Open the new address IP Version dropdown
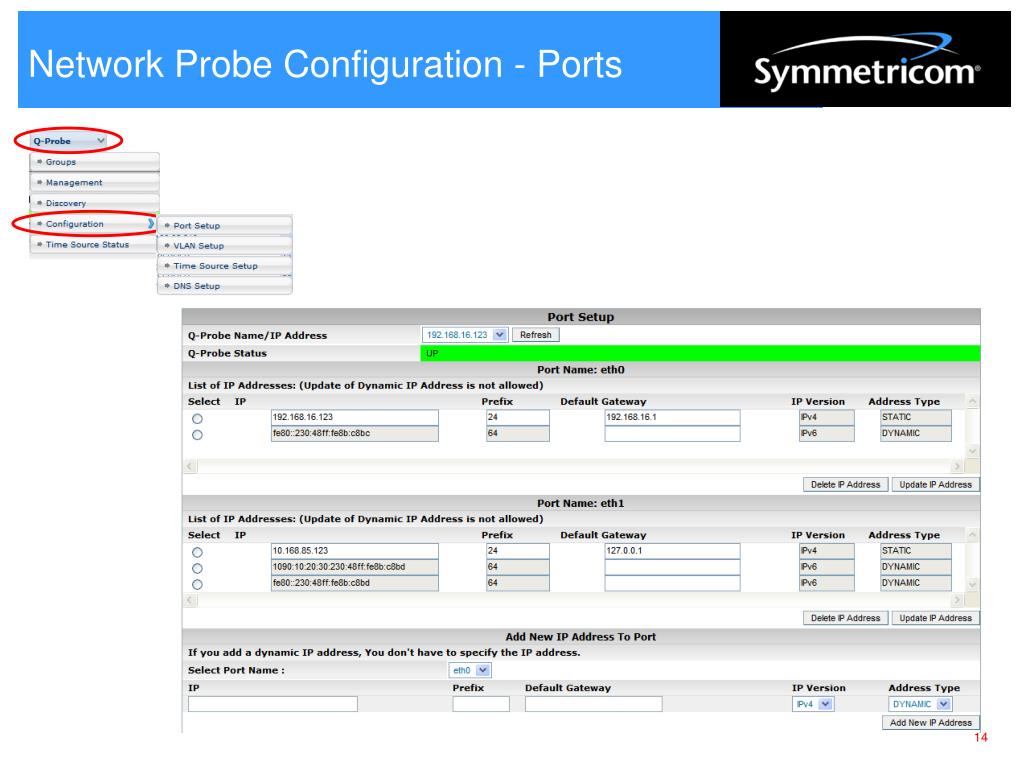The height and width of the screenshot is (768, 1024). (x=813, y=704)
